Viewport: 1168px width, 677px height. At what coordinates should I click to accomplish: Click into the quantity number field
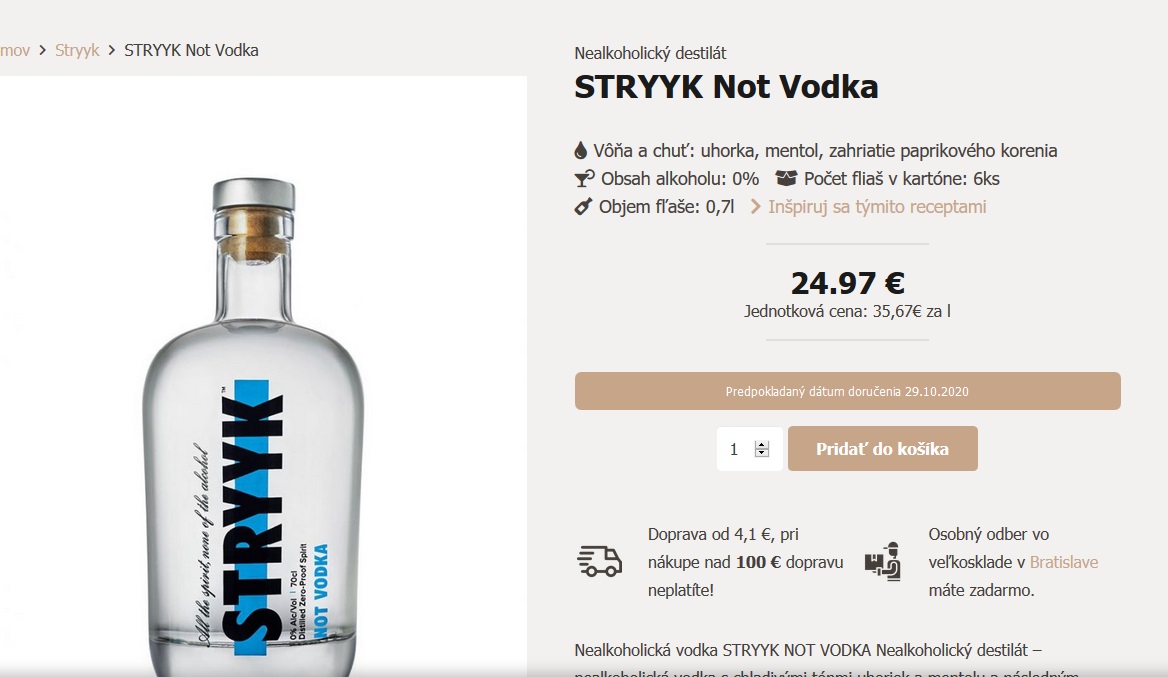click(x=735, y=450)
